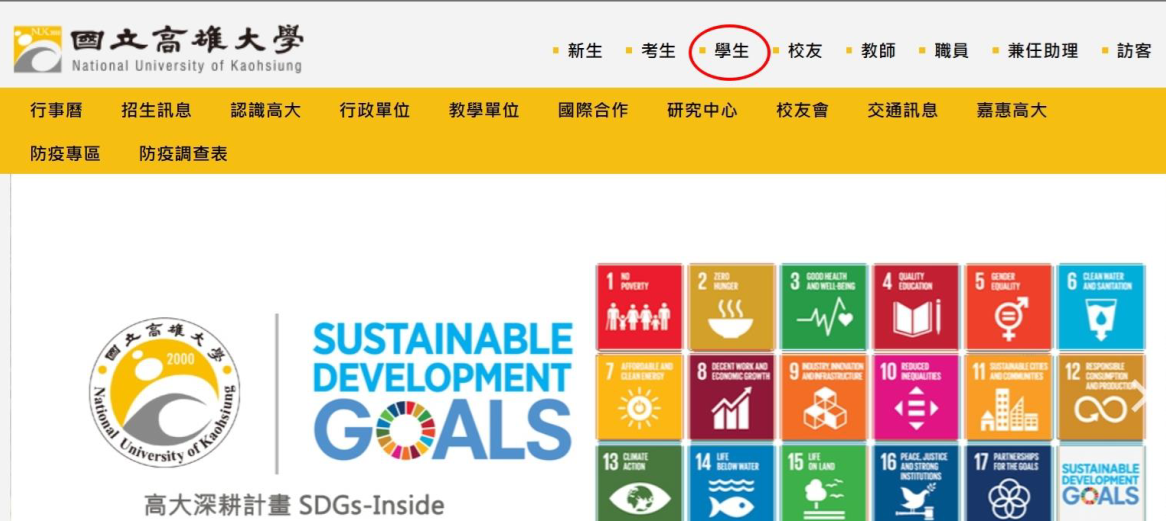Select the SDG 4 Quality Education icon
1166x521 pixels.
pyautogui.click(x=915, y=307)
